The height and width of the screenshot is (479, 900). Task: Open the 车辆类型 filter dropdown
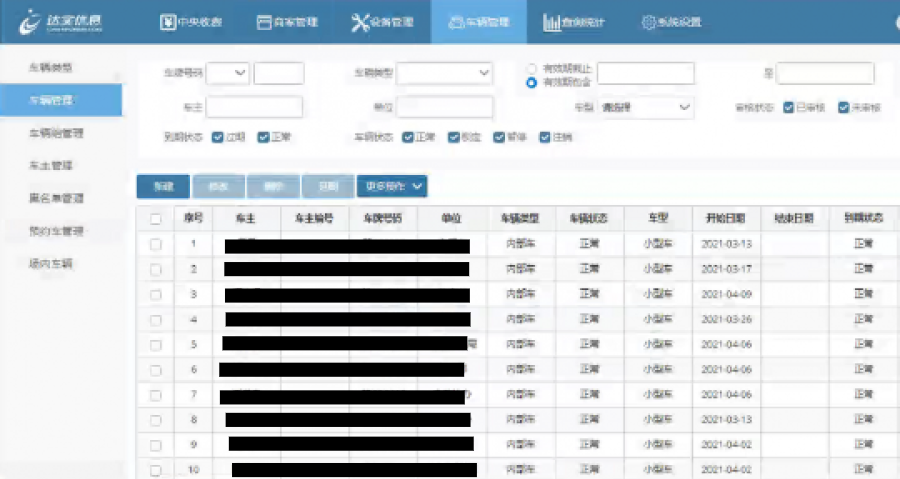click(x=446, y=73)
